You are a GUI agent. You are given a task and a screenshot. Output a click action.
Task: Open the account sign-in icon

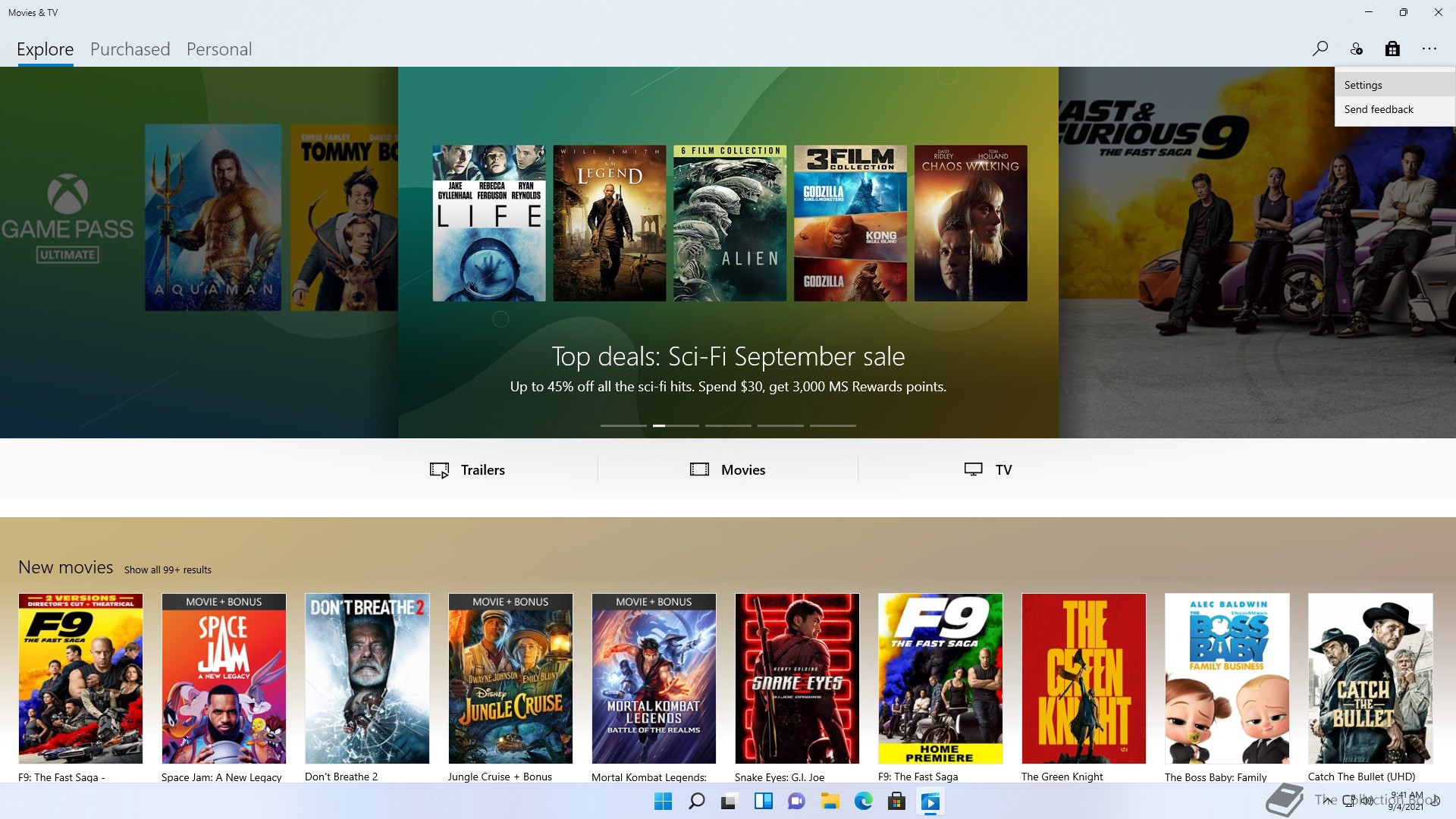[x=1357, y=49]
